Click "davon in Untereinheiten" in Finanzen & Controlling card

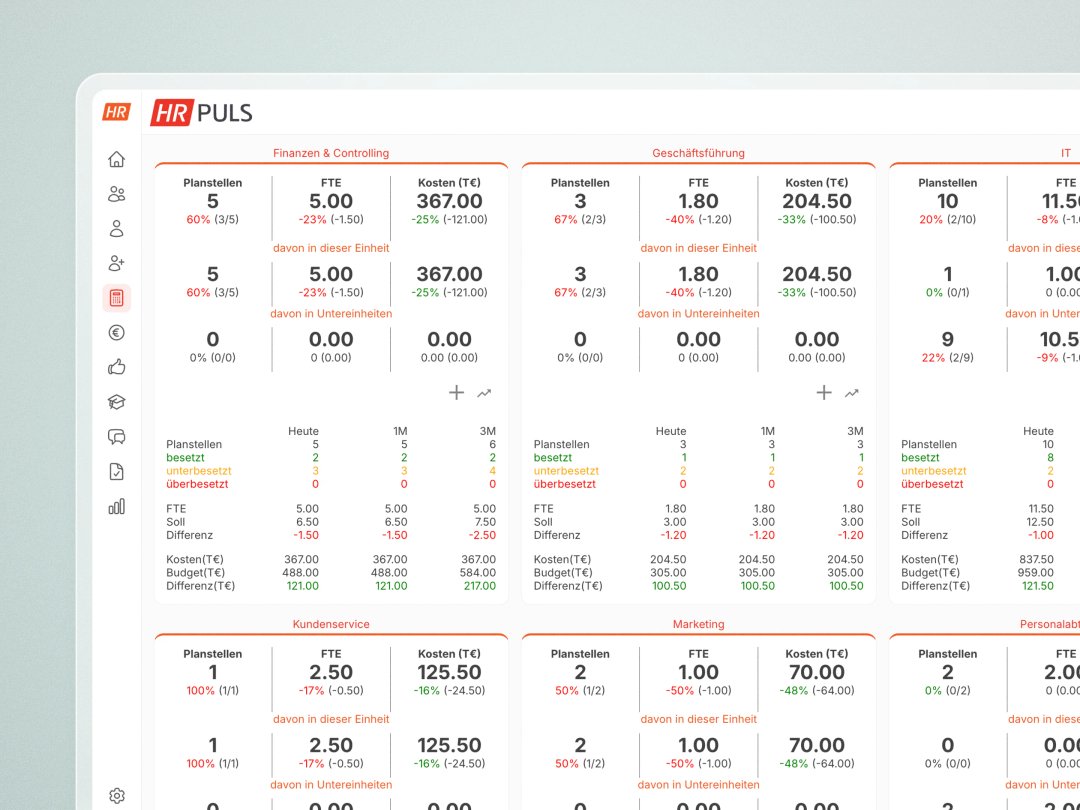point(331,313)
